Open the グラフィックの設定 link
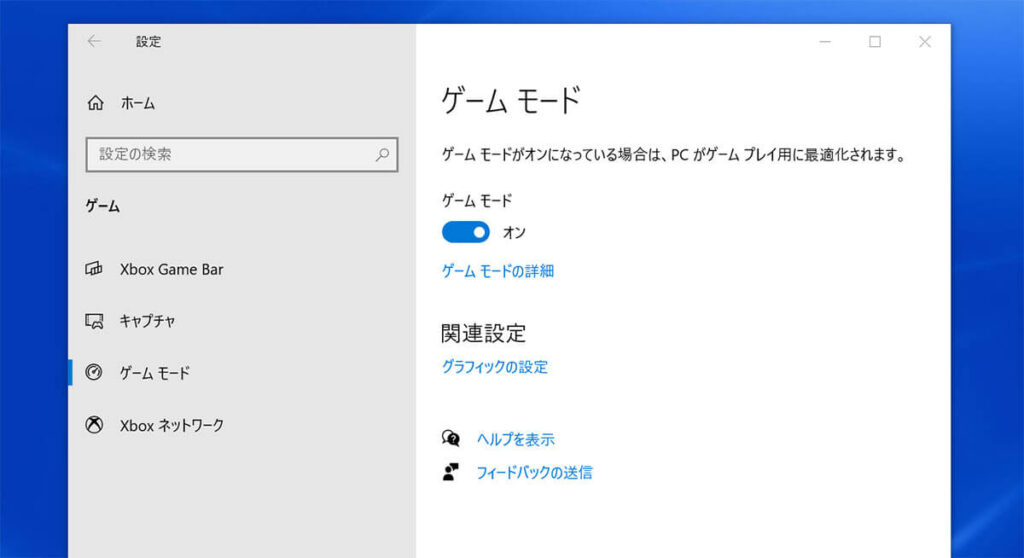Image resolution: width=1024 pixels, height=558 pixels. coord(495,367)
